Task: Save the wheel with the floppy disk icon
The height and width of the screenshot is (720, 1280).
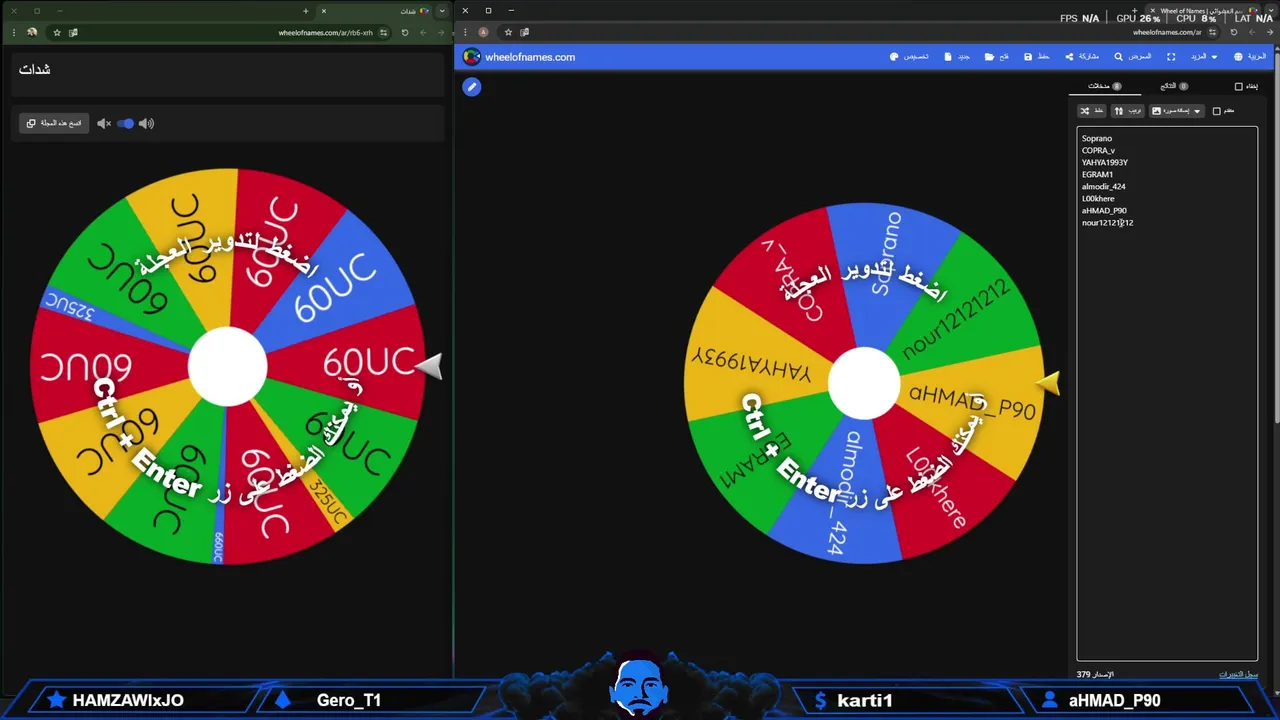Action: (x=1028, y=57)
